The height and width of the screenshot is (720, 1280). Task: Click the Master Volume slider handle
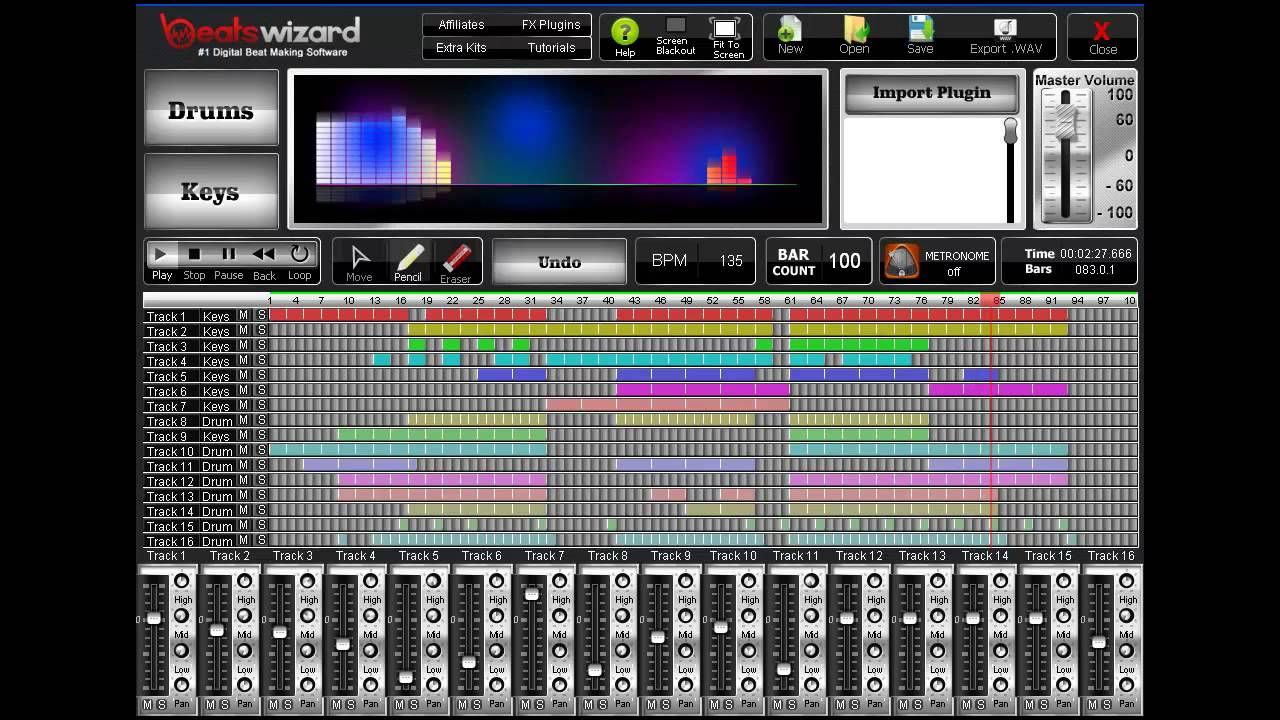pyautogui.click(x=1066, y=119)
